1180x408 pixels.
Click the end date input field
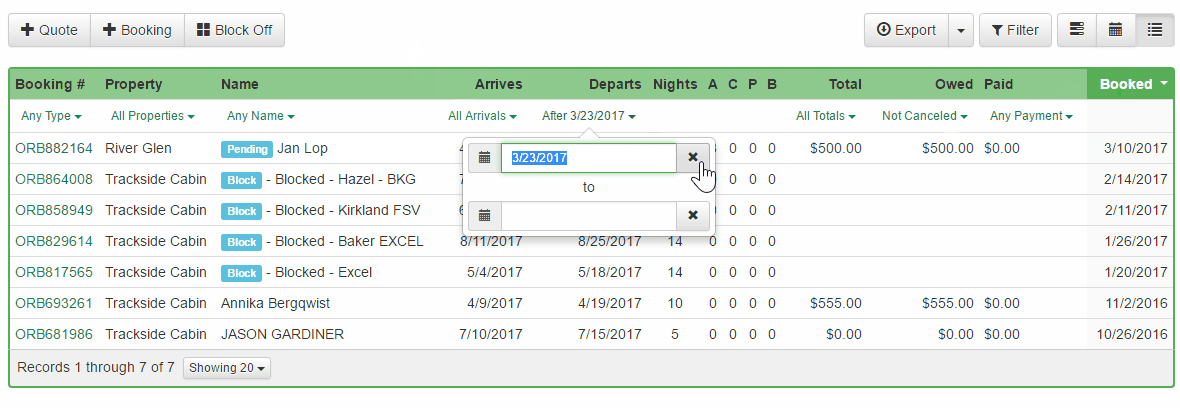(589, 215)
